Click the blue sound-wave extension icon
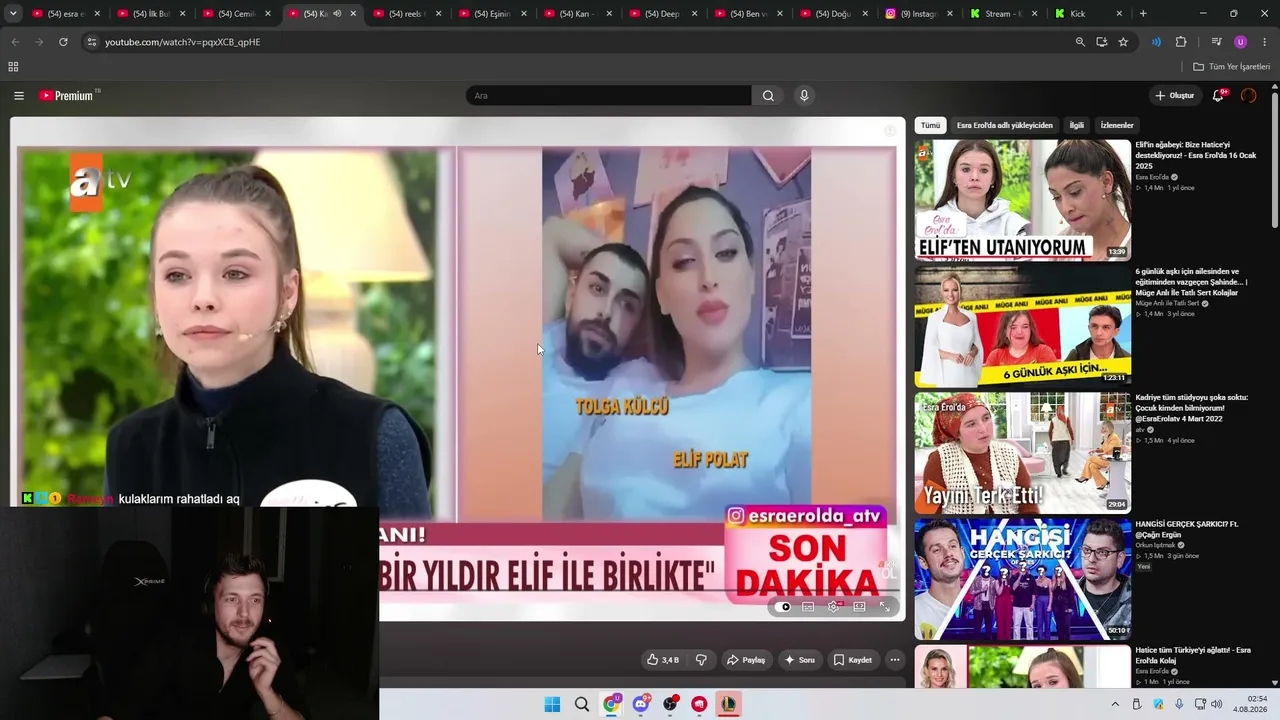 (x=1156, y=42)
